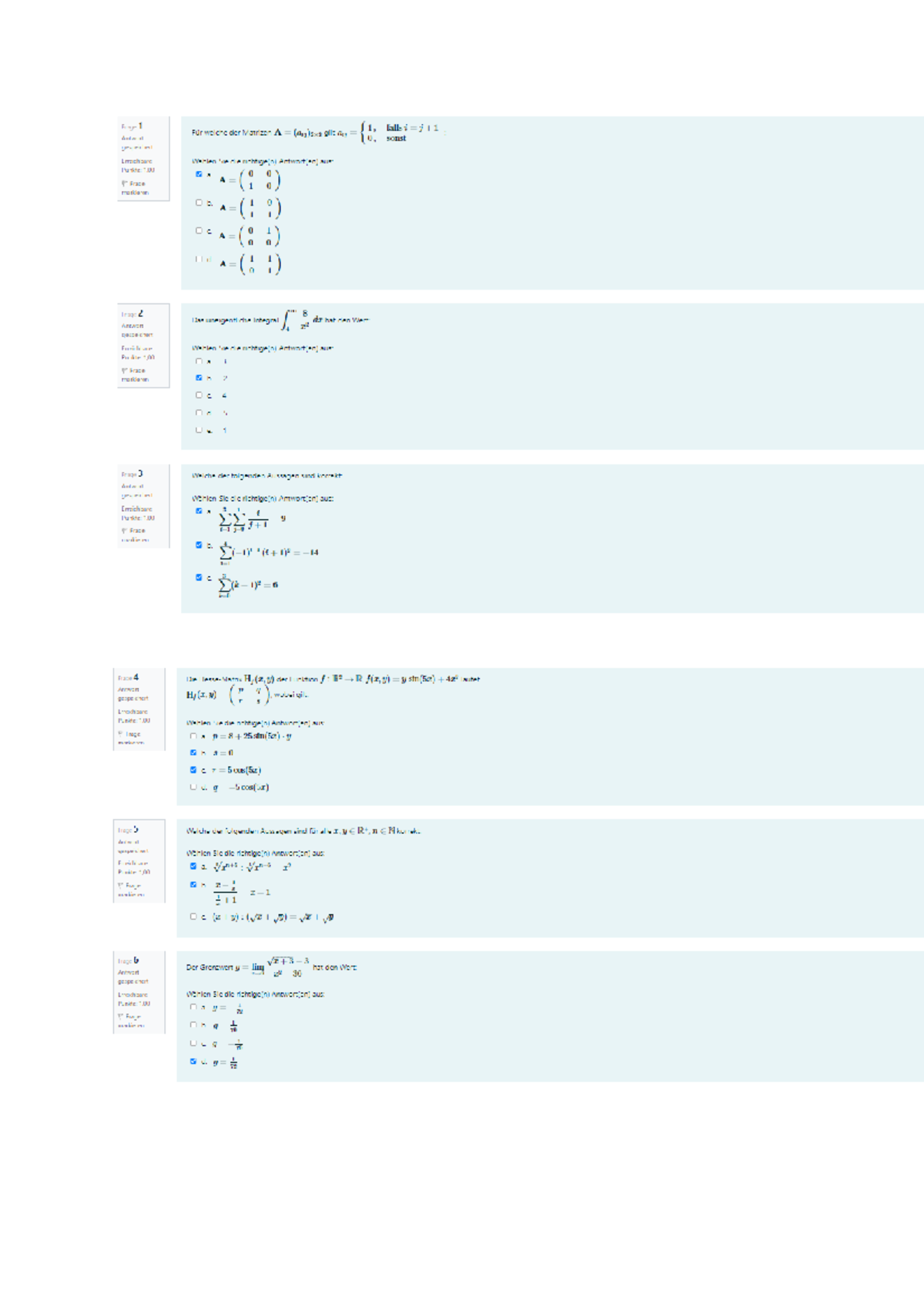Image resolution: width=924 pixels, height=1308 pixels.
Task: Click the flag icon in Frage 1 box
Action: 124,184
